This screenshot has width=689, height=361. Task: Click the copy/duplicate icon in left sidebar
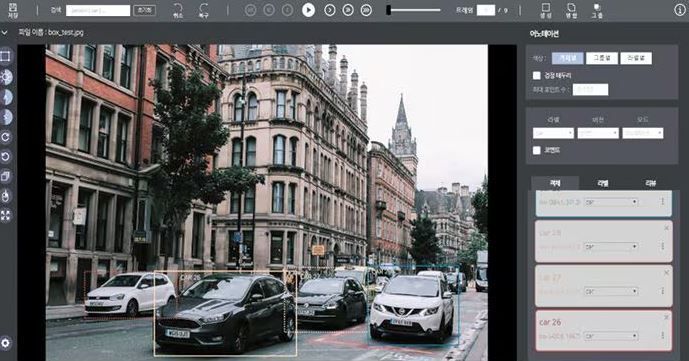click(6, 176)
